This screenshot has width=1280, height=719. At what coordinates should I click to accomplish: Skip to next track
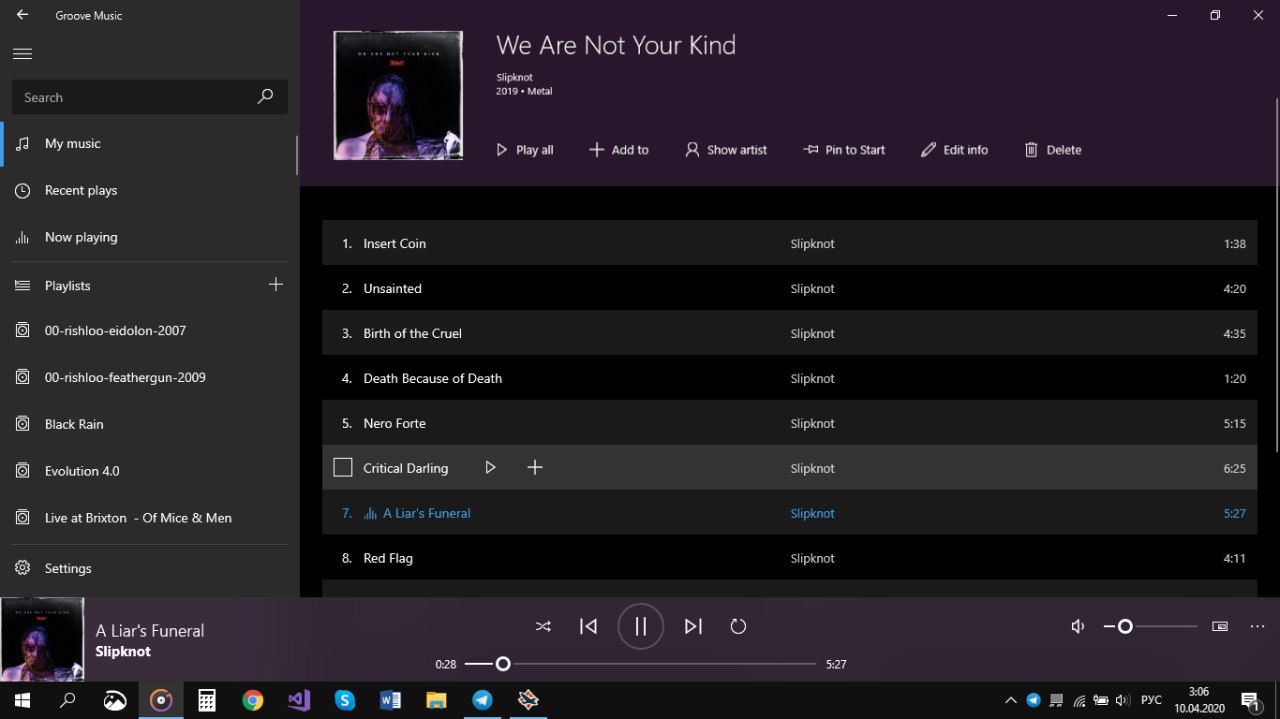pos(693,626)
